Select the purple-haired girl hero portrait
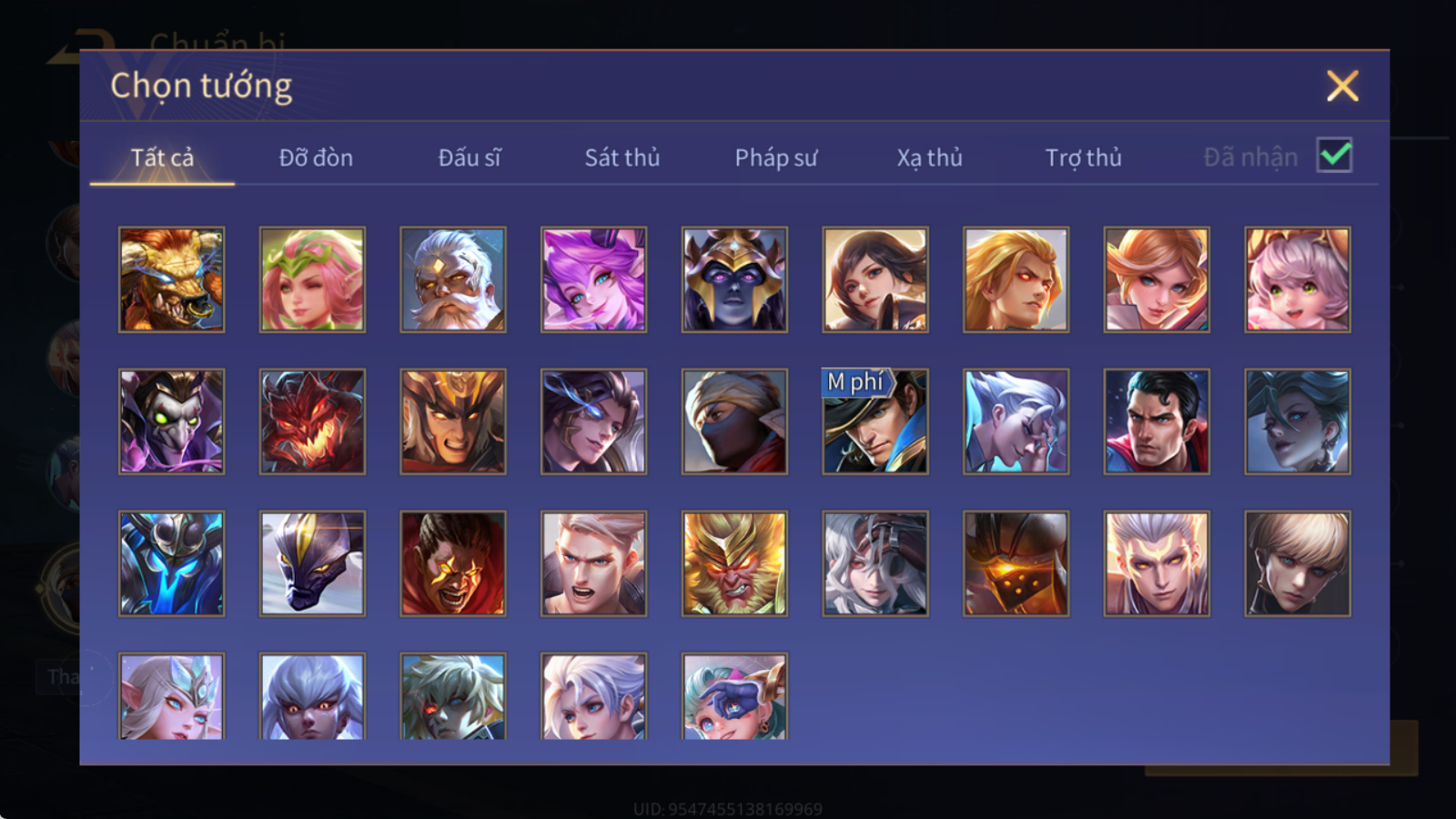1456x819 pixels. [x=593, y=279]
